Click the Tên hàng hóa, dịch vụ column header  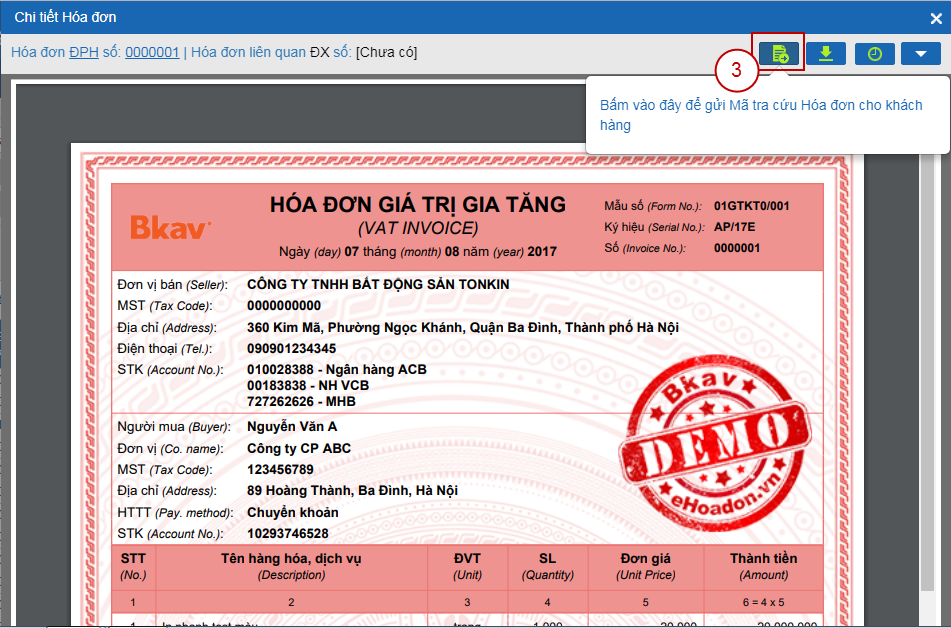coord(291,566)
